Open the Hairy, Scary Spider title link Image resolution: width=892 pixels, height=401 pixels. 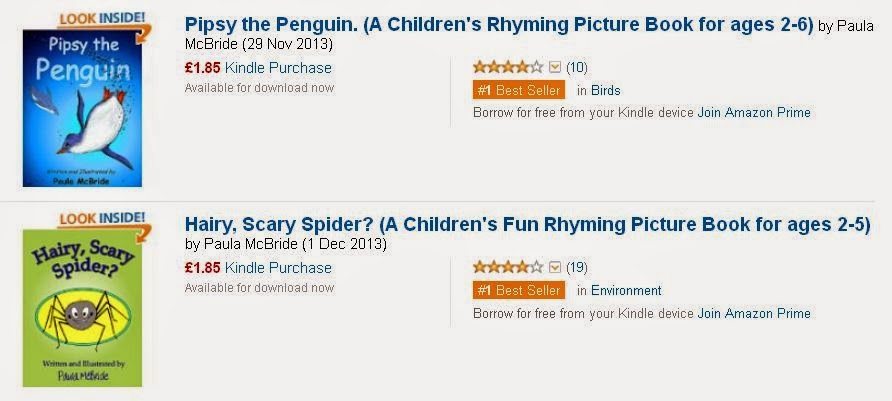coord(527,224)
